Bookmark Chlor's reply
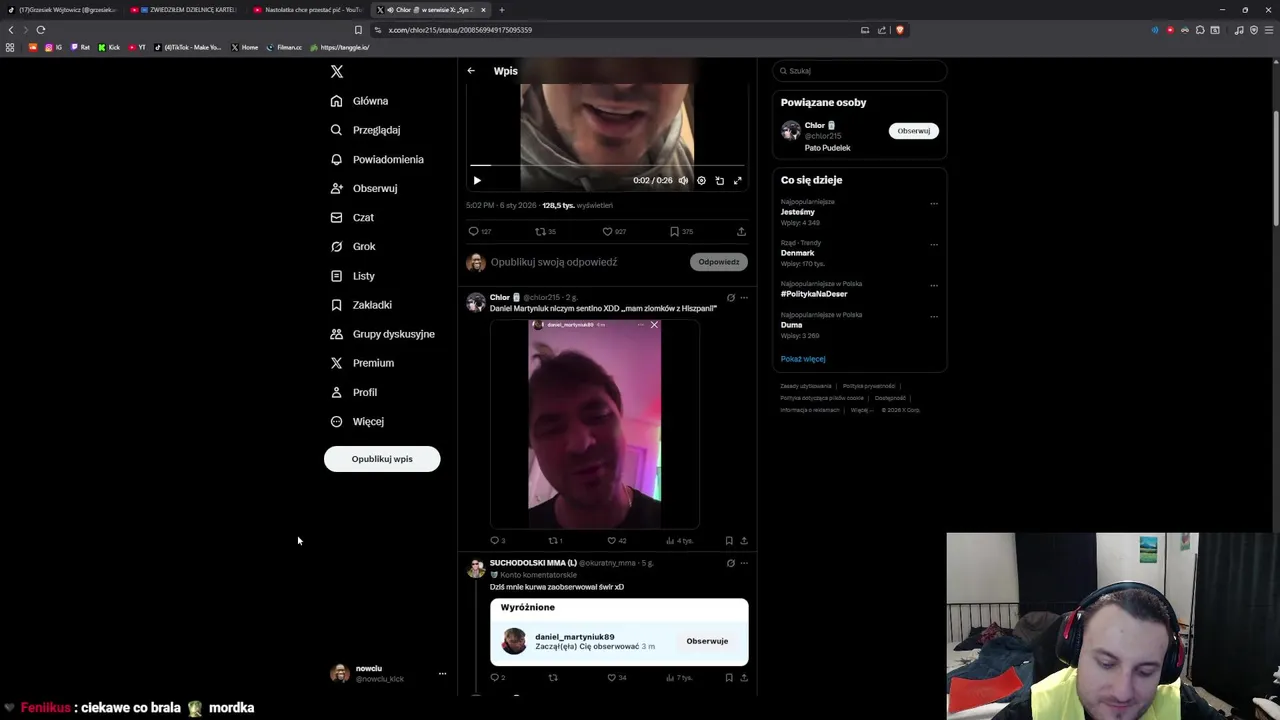This screenshot has height=720, width=1280. pos(729,541)
